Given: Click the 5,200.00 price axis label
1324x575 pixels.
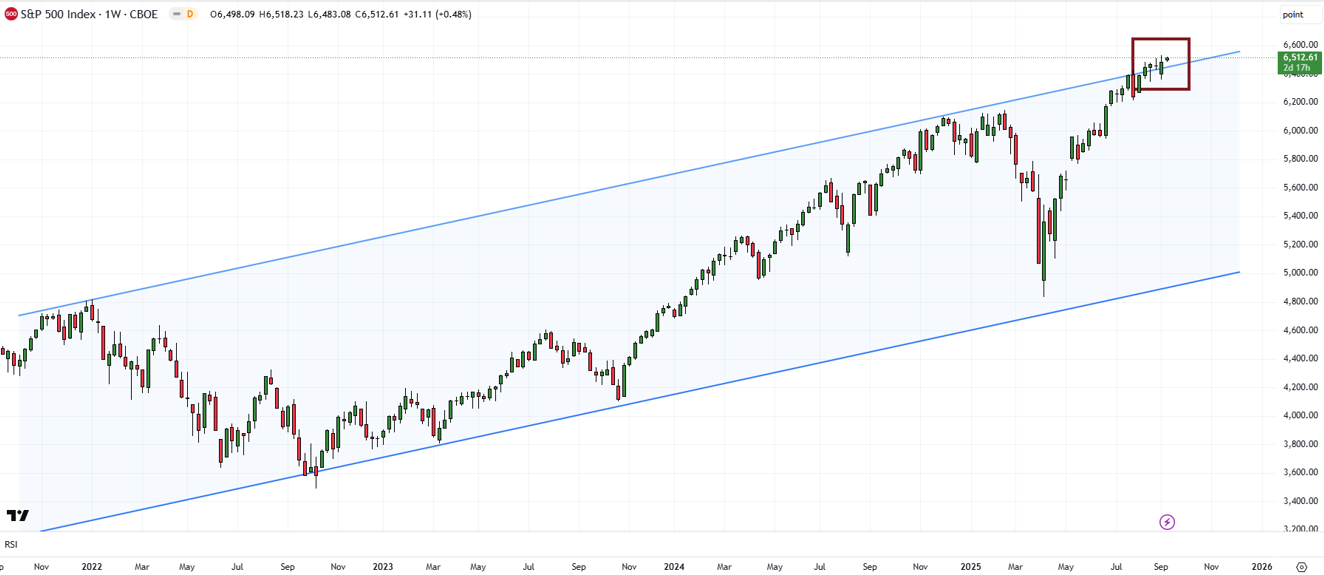Looking at the screenshot, I should (x=1299, y=244).
